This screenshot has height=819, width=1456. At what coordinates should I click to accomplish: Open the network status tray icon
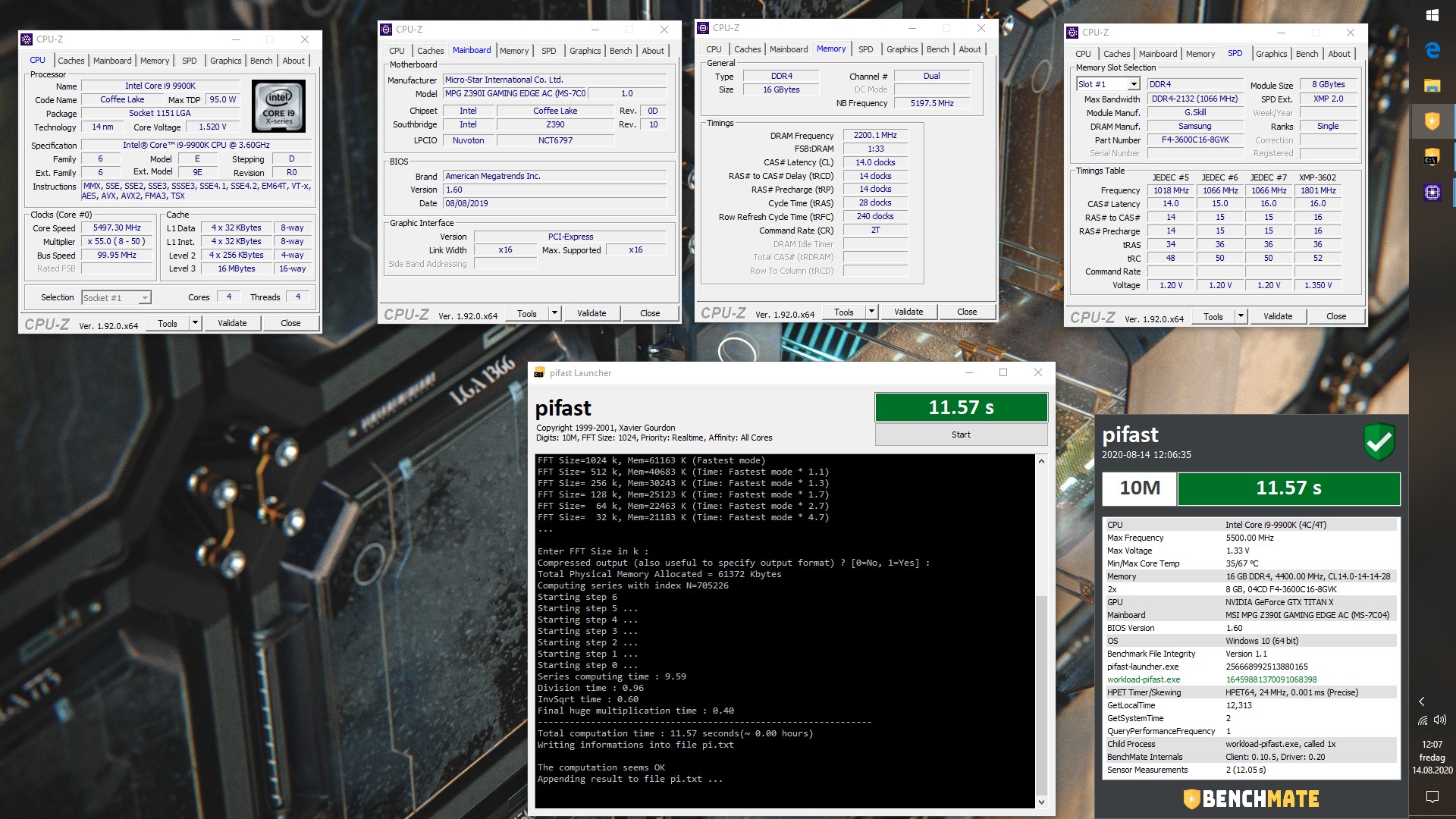1423,720
